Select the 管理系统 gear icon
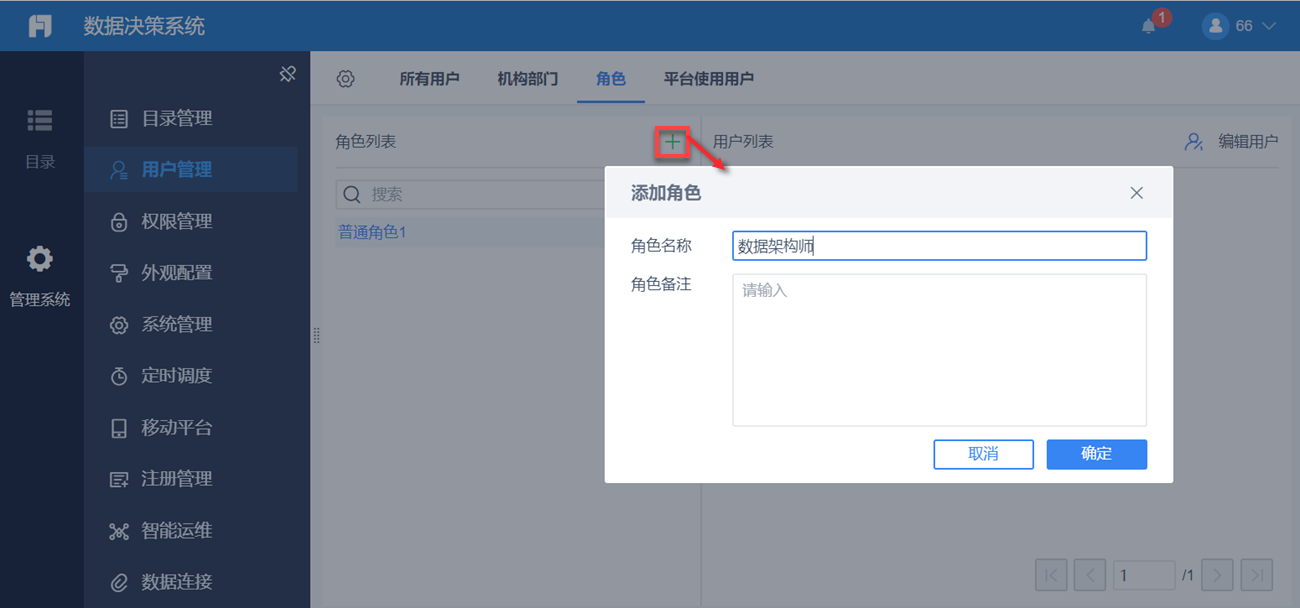The image size is (1300, 608). pyautogui.click(x=40, y=259)
